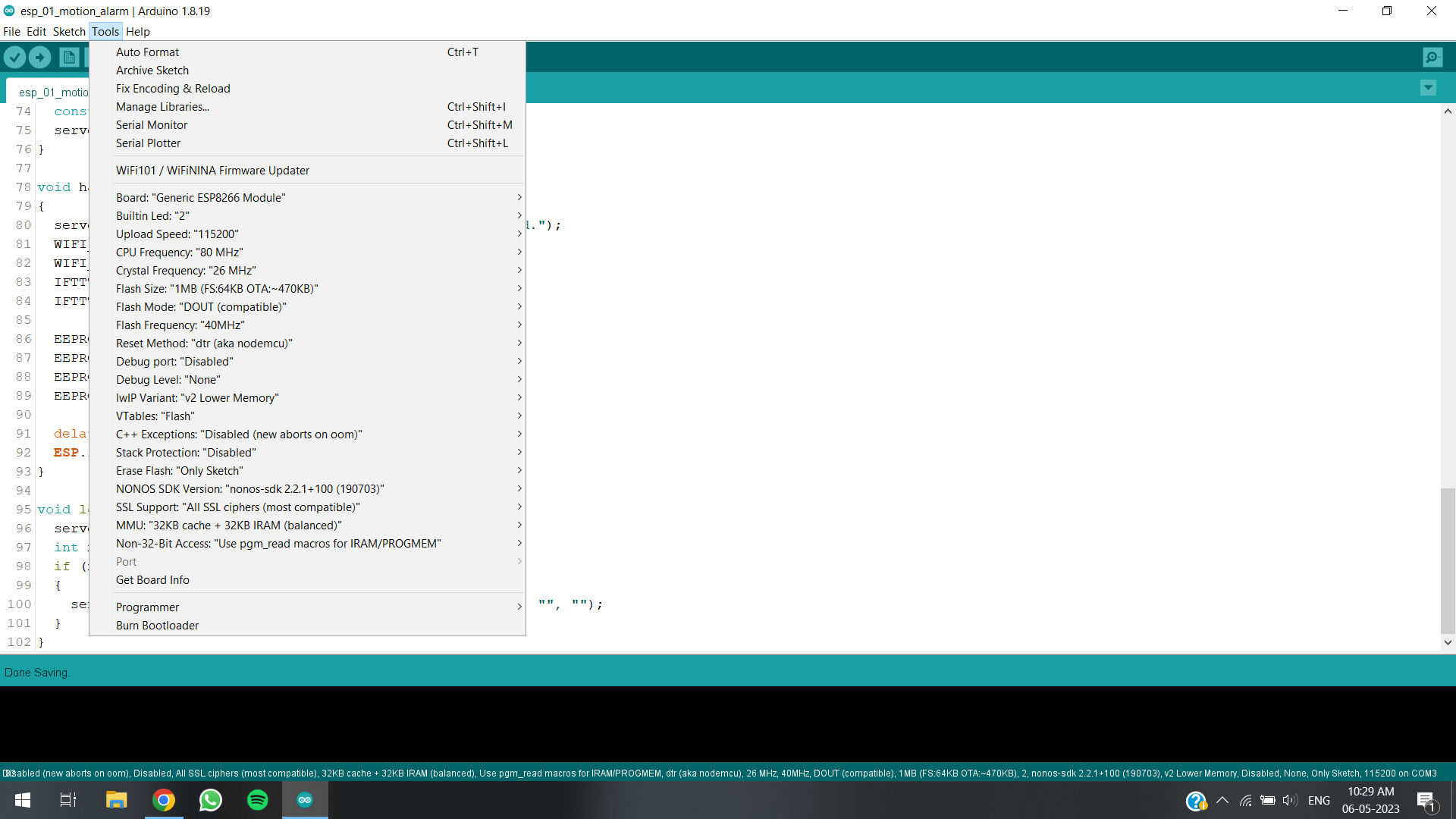Launch Chrome from the taskbar
The image size is (1456, 819).
point(164,799)
